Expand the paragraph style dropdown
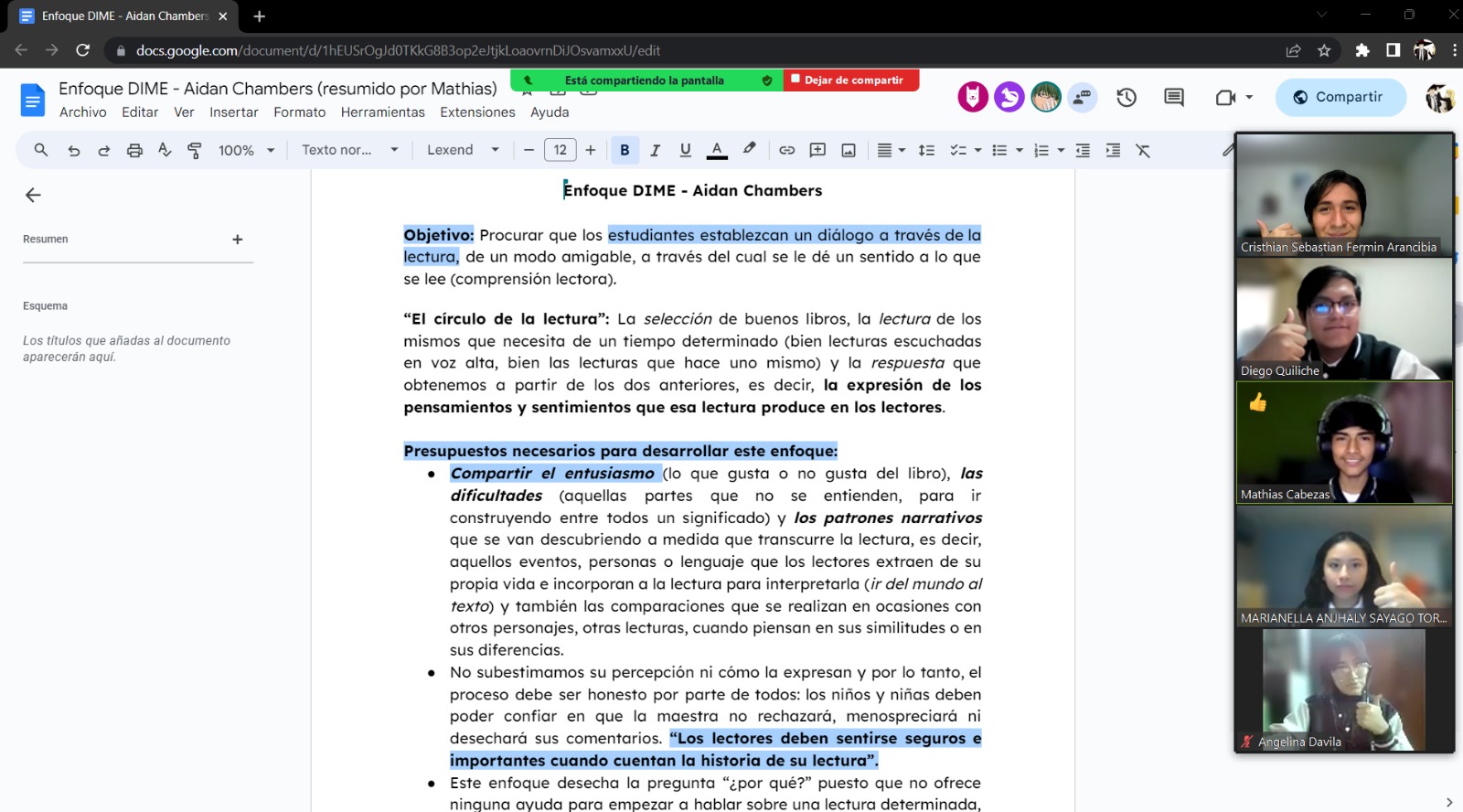Viewport: 1463px width, 812px height. [349, 151]
